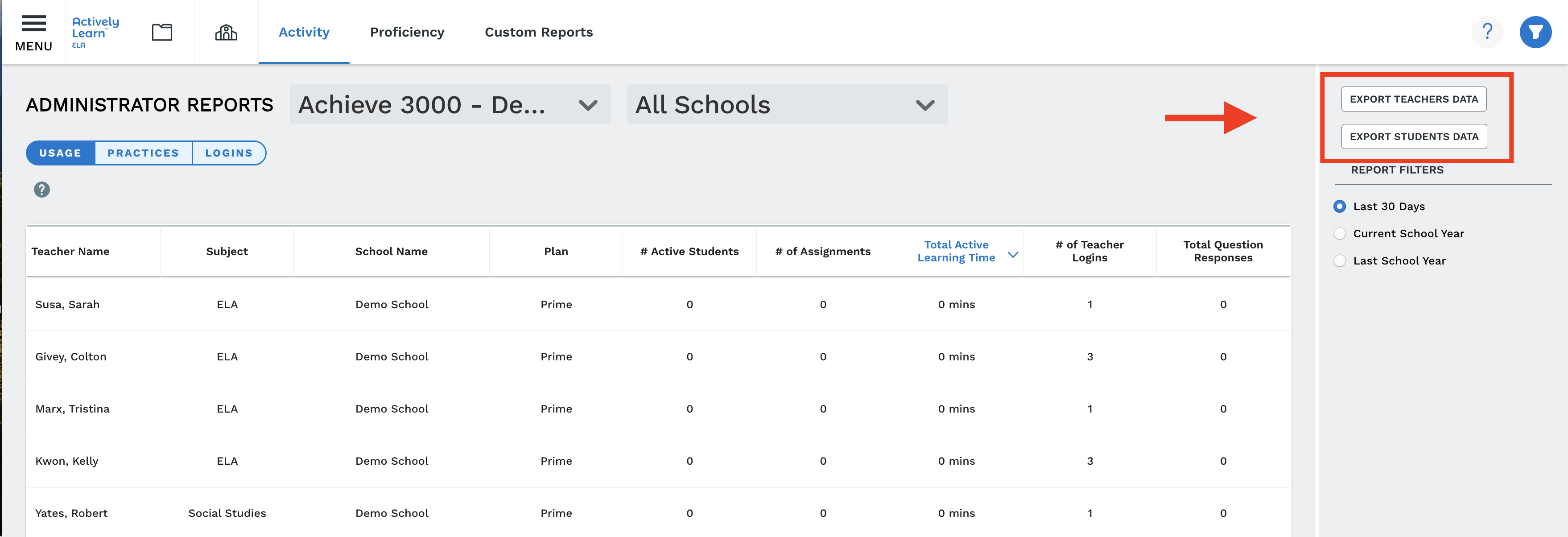Open the Custom Reports tab
This screenshot has width=1568, height=537.
[539, 32]
